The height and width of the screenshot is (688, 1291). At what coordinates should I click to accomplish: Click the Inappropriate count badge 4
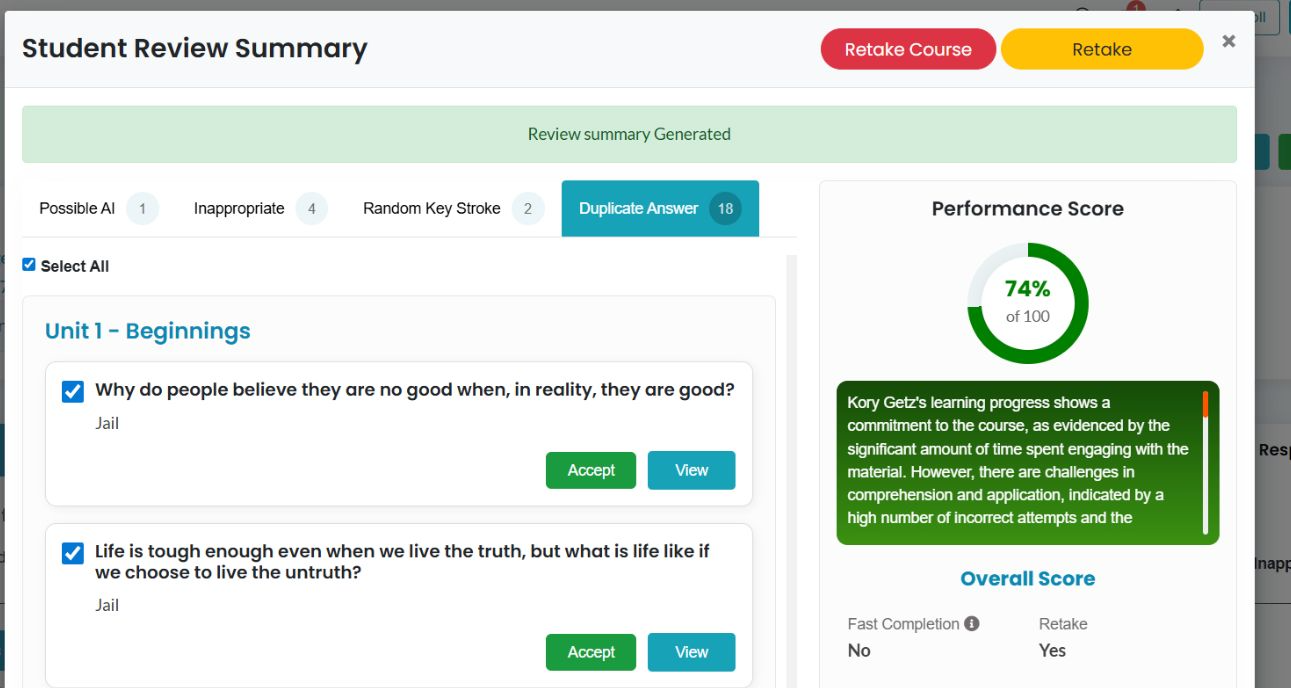tap(312, 209)
